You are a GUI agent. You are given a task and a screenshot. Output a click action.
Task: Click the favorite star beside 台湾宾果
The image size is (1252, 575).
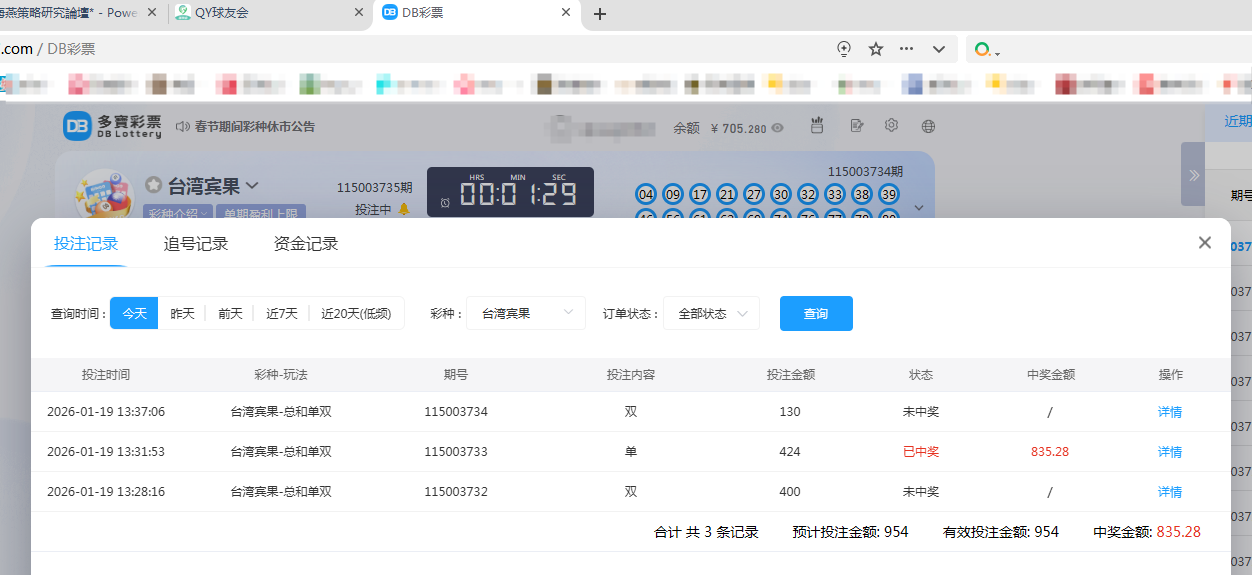pyautogui.click(x=153, y=185)
